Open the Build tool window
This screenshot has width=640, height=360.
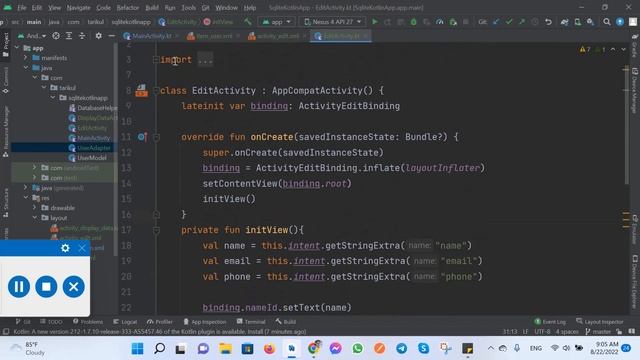click(x=285, y=322)
